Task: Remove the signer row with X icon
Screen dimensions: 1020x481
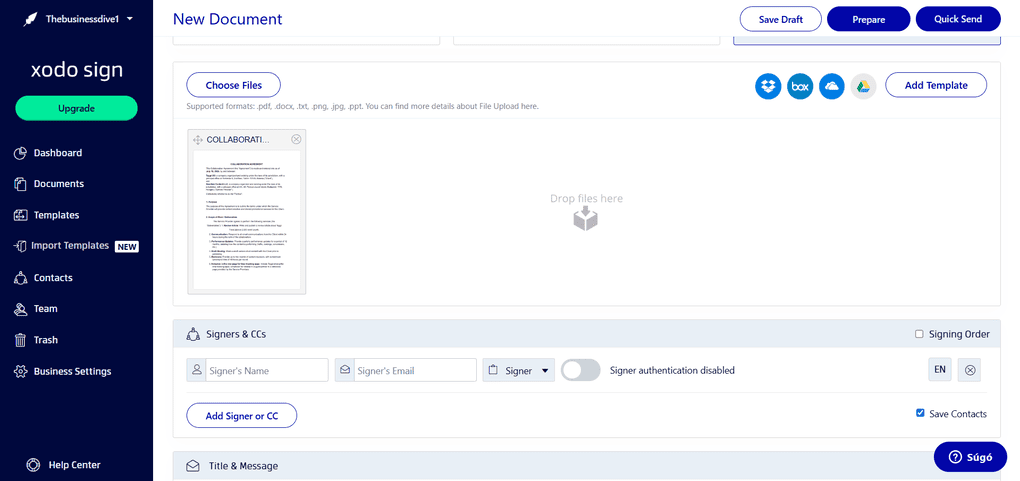Action: 969,370
